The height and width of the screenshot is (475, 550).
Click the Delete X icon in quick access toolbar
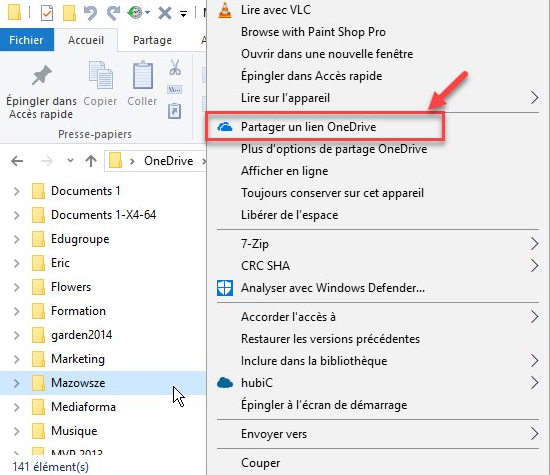pyautogui.click(x=165, y=14)
